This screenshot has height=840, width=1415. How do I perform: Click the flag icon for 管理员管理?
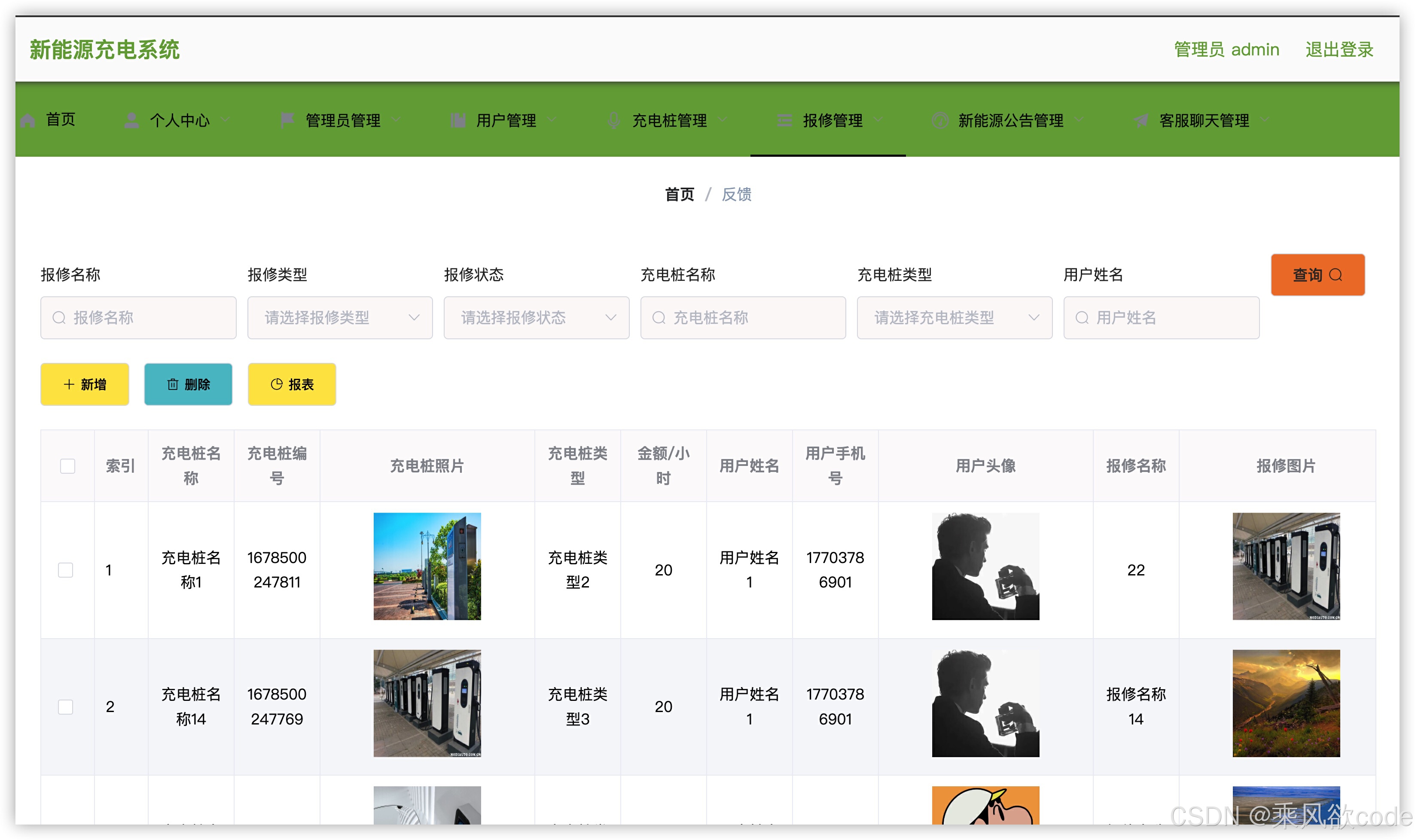point(287,119)
